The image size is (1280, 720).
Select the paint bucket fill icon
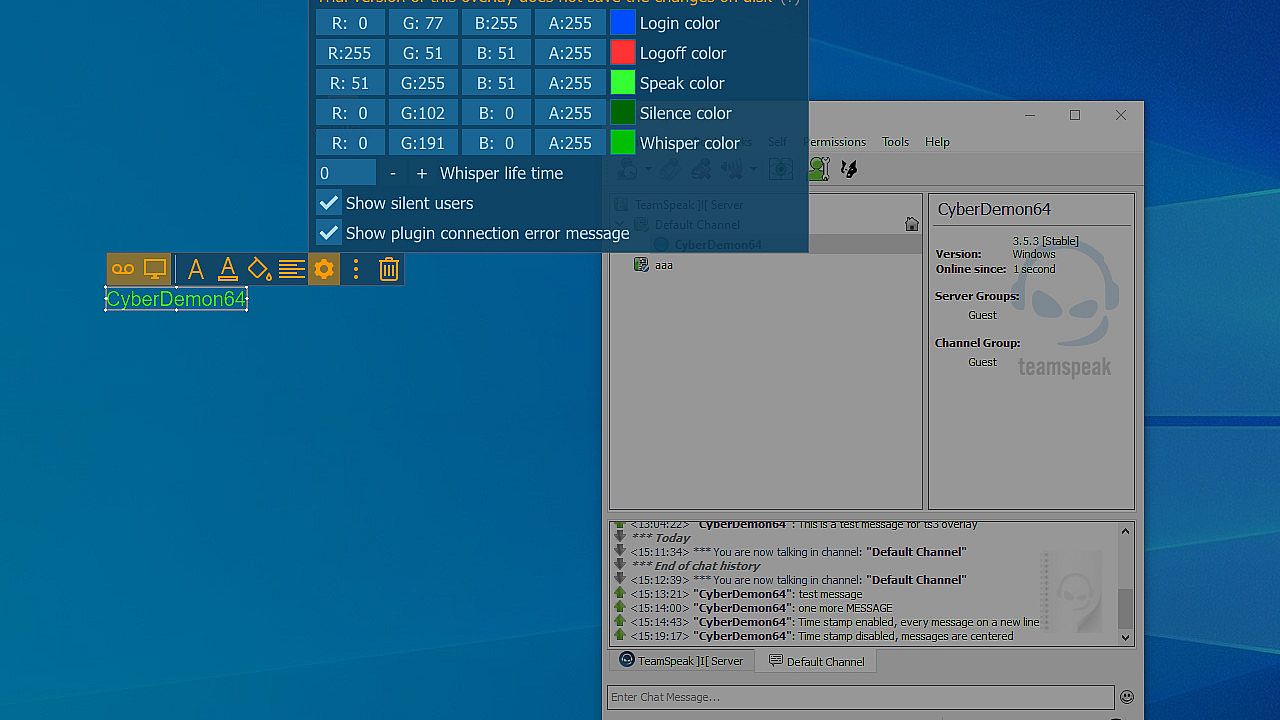260,269
